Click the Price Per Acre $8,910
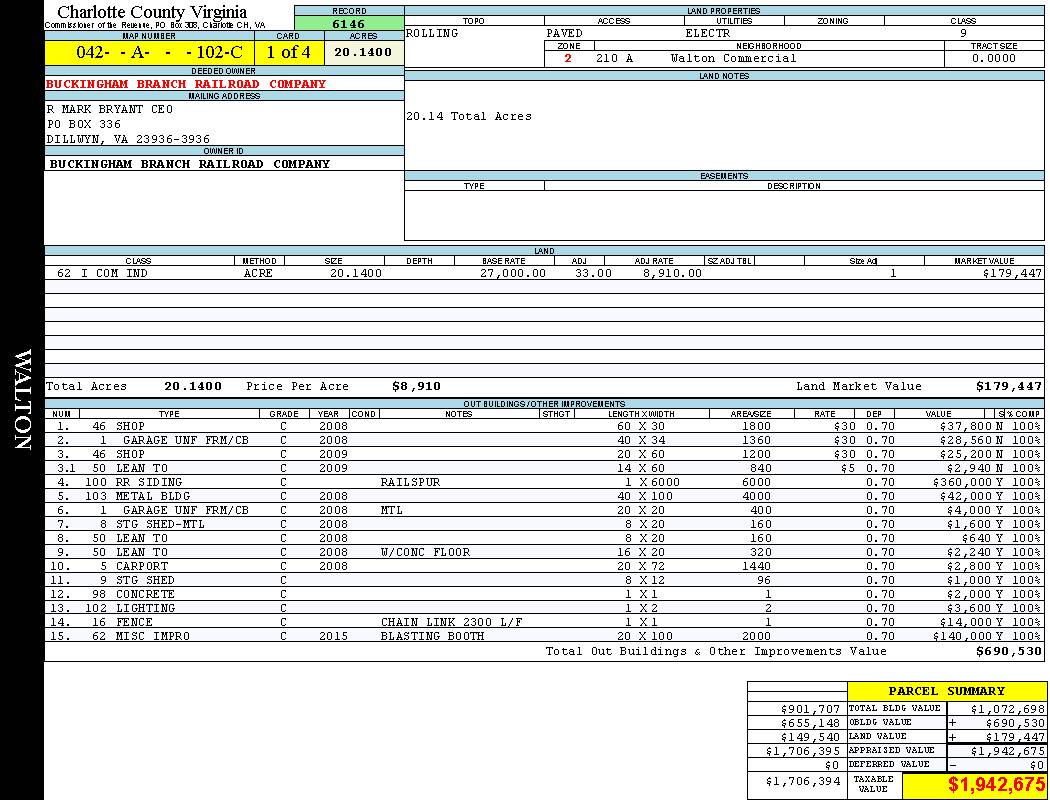This screenshot has height=800, width=1050. 417,386
